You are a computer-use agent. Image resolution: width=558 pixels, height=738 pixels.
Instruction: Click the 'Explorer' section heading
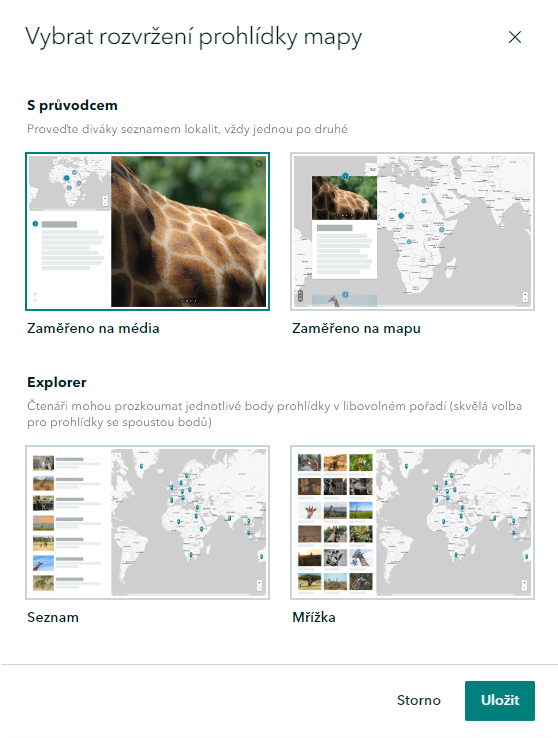point(56,382)
